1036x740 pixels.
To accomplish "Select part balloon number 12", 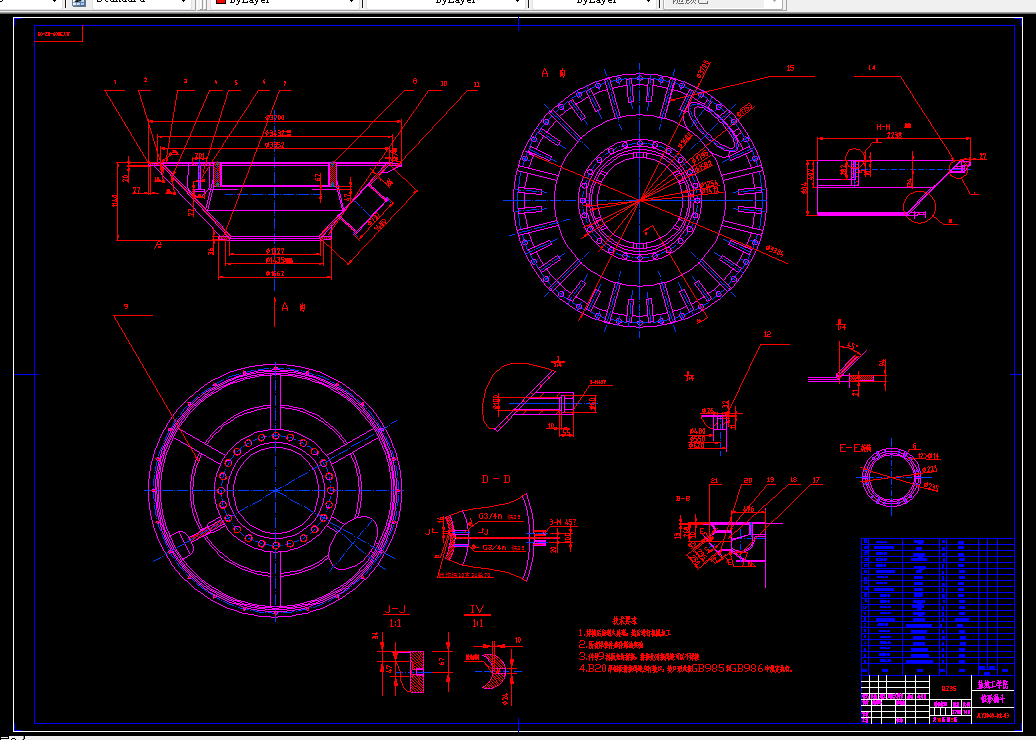I will click(767, 335).
